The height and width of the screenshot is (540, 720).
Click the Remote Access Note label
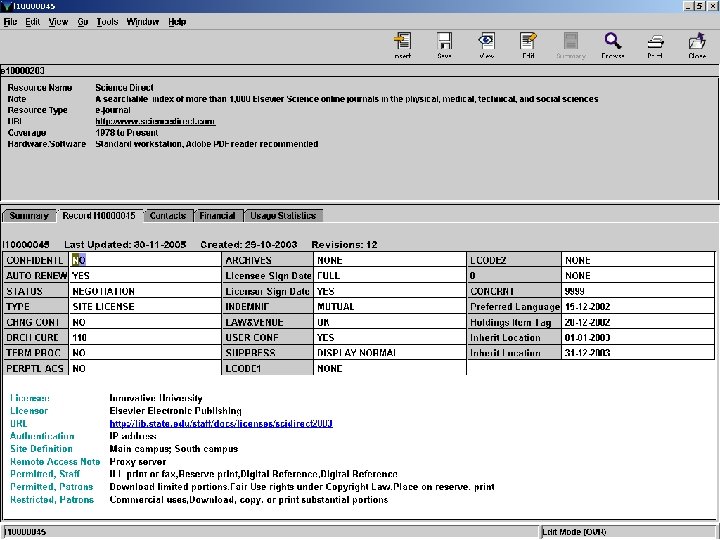click(55, 461)
